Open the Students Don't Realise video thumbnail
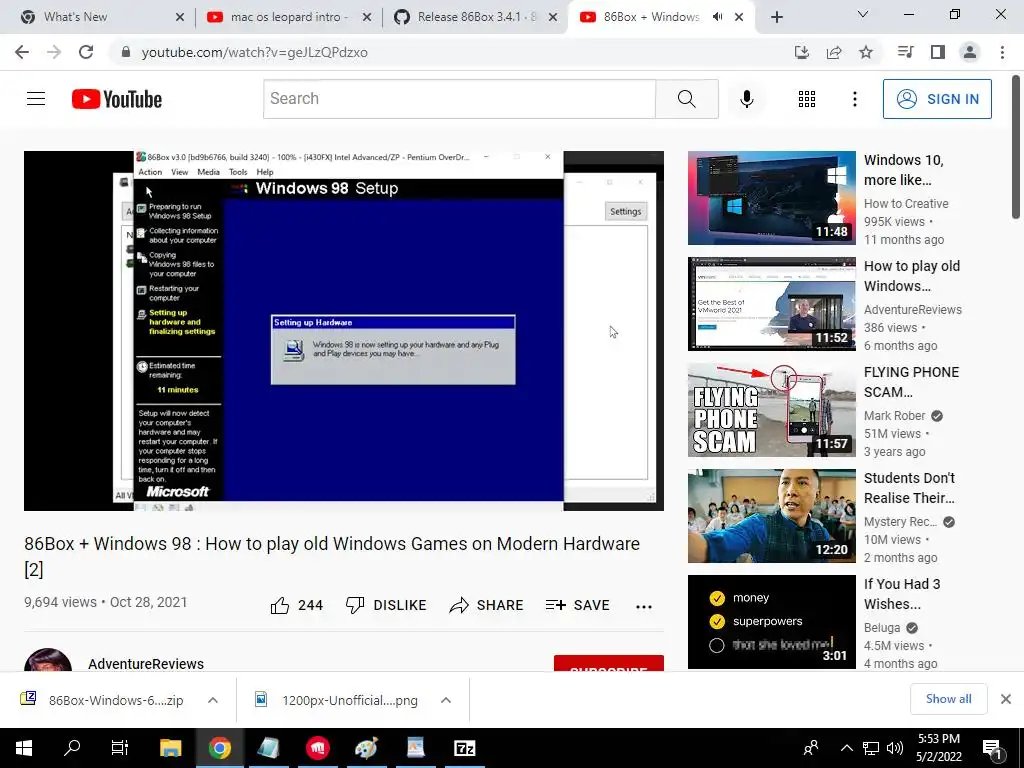The width and height of the screenshot is (1024, 768). pyautogui.click(x=772, y=516)
